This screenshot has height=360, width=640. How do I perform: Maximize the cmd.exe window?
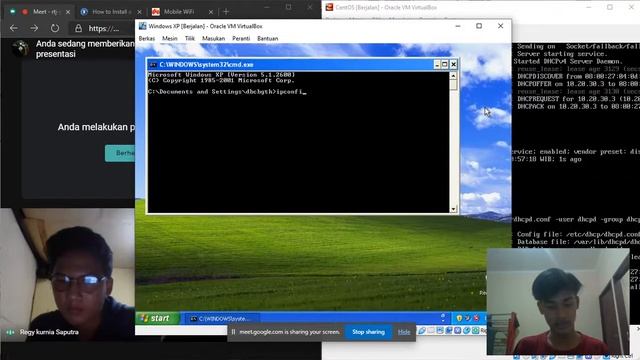(445, 64)
